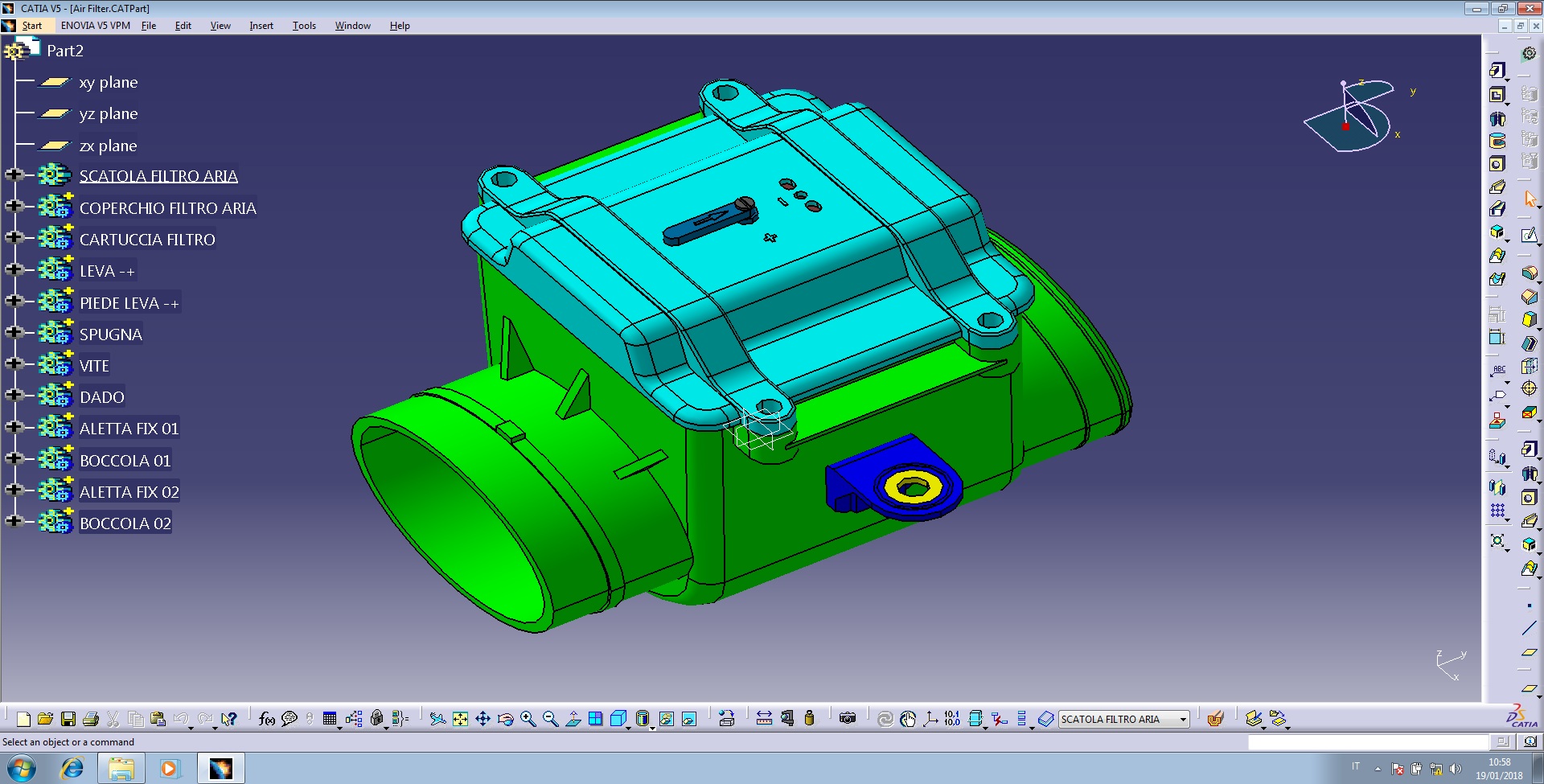Click the Fly mode airplane icon
The height and width of the screenshot is (784, 1544).
click(x=437, y=719)
